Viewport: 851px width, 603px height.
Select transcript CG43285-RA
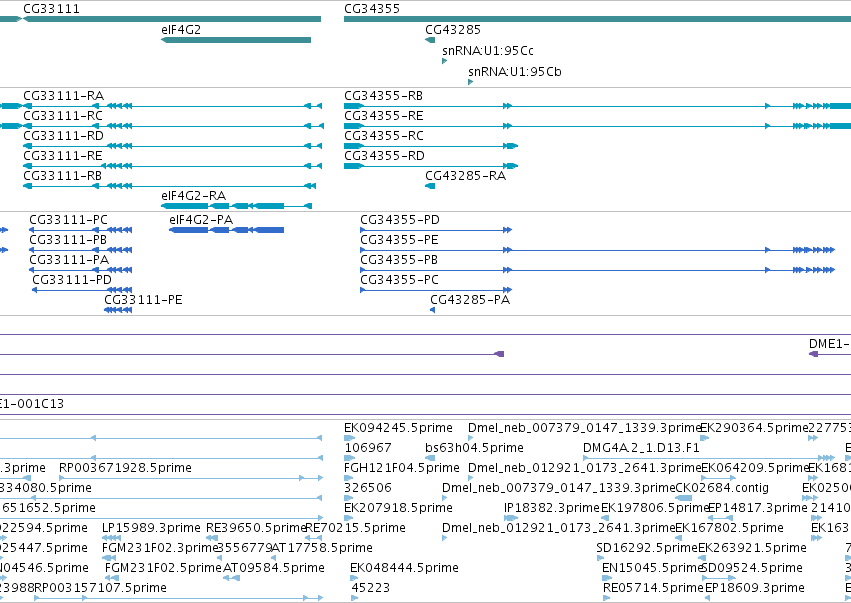(465, 176)
